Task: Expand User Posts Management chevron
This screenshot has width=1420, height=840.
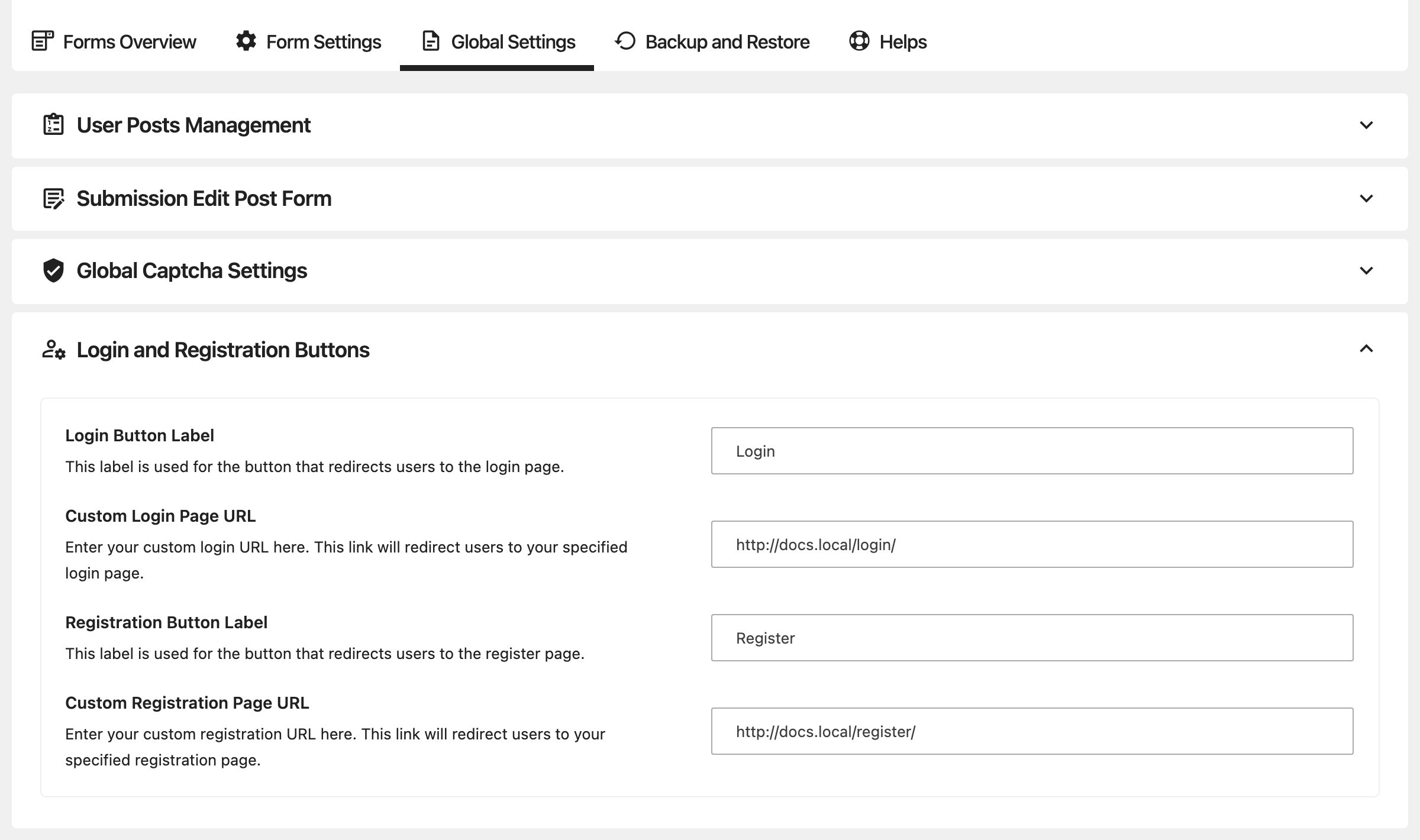Action: click(x=1366, y=125)
